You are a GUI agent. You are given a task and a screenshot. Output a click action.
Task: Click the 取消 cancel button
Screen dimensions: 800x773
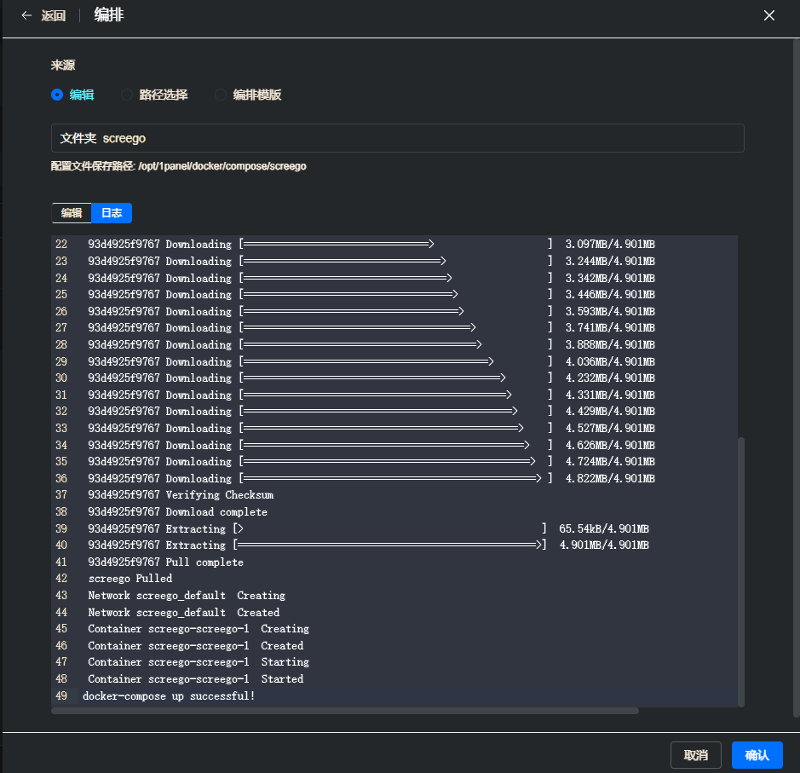click(x=695, y=755)
